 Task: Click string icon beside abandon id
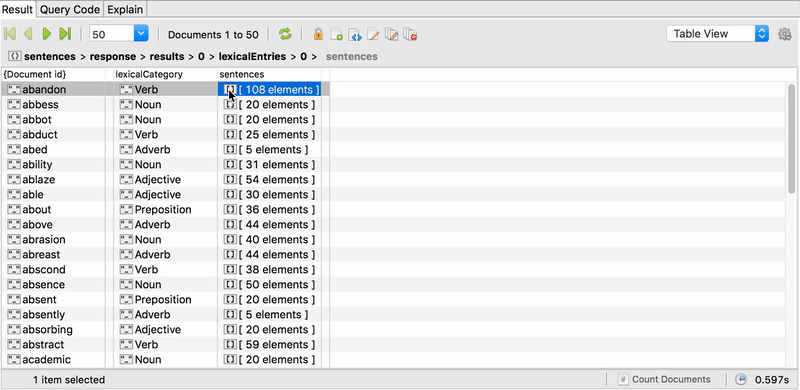point(14,90)
